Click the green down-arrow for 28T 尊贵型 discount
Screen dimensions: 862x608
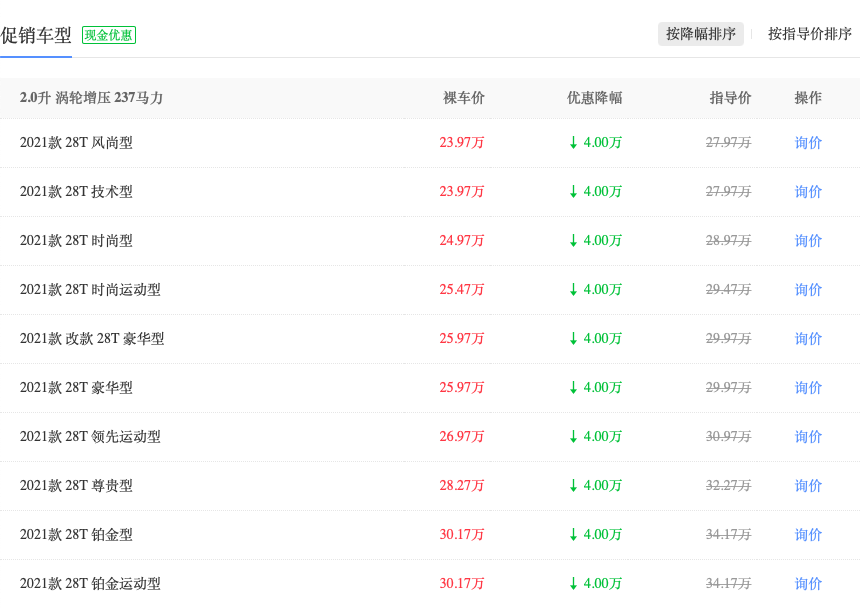tap(573, 486)
